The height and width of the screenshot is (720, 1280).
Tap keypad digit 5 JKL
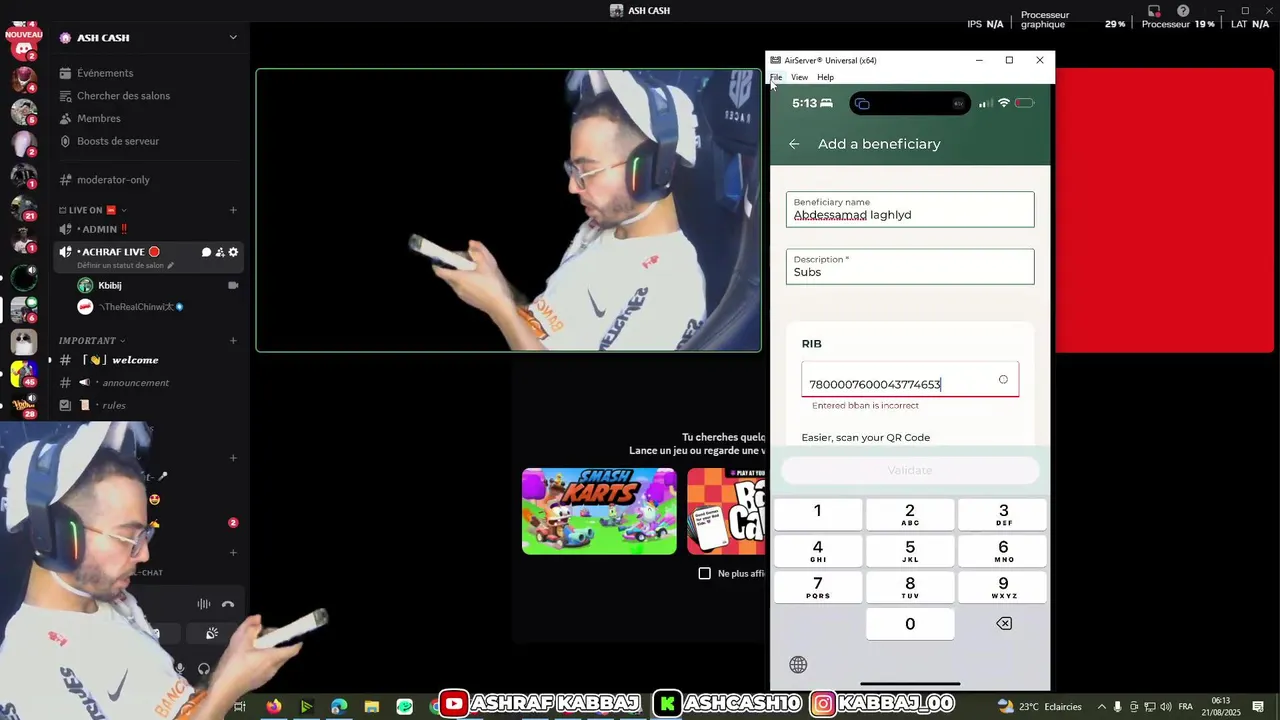(910, 550)
